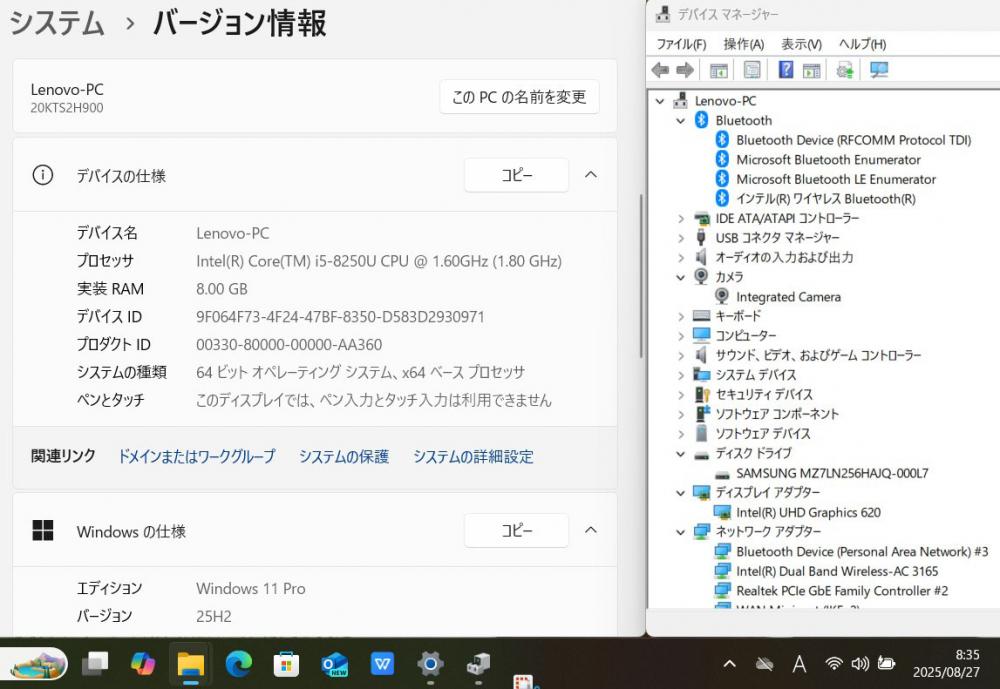Open ドメインまたはワークグループ link
Viewport: 1000px width, 689px height.
197,456
